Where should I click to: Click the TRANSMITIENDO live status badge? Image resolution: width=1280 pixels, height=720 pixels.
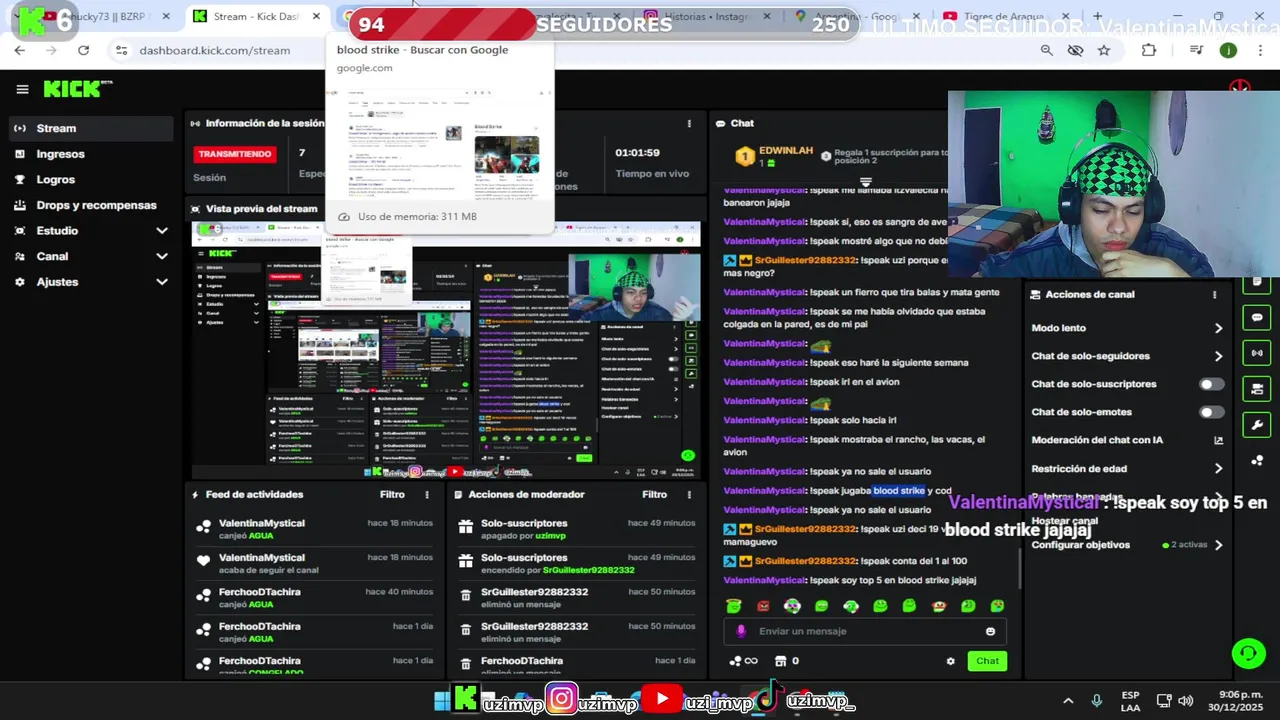235,154
